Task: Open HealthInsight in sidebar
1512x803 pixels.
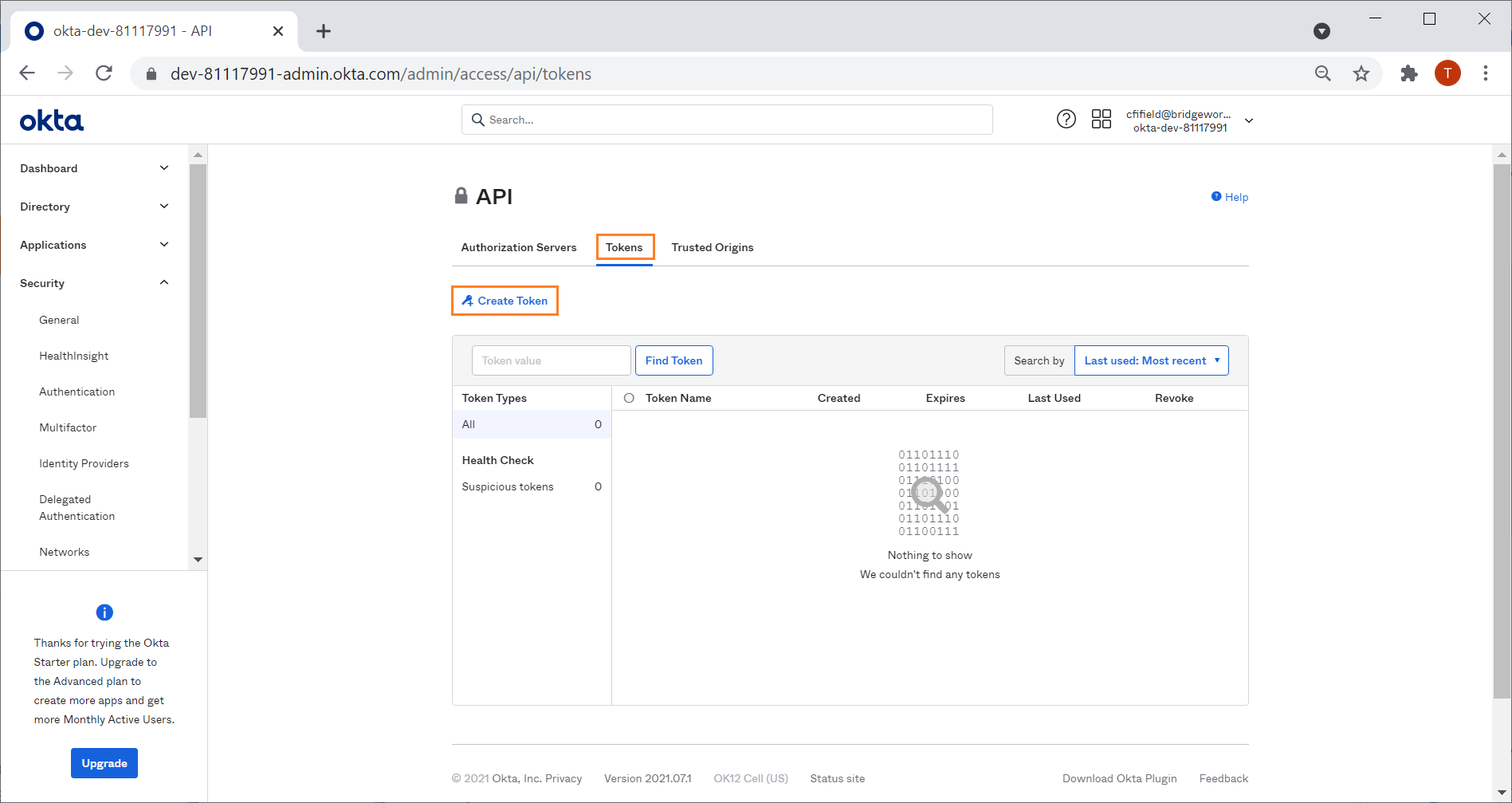Action: click(74, 356)
